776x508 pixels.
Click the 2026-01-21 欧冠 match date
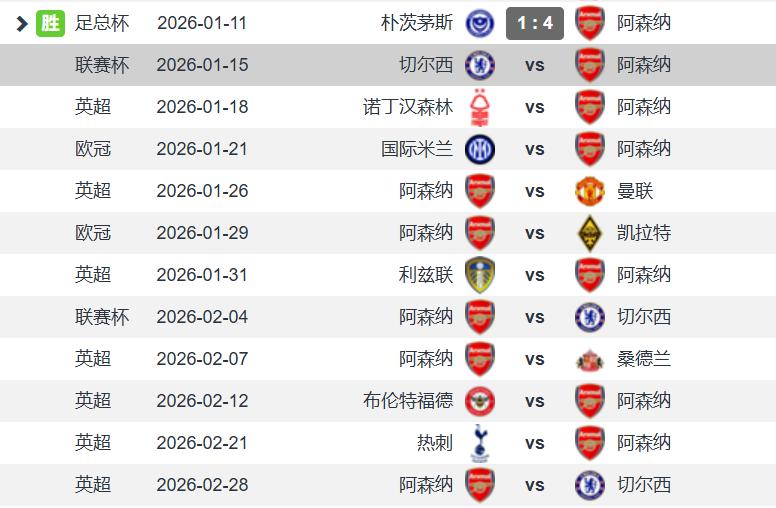click(202, 149)
